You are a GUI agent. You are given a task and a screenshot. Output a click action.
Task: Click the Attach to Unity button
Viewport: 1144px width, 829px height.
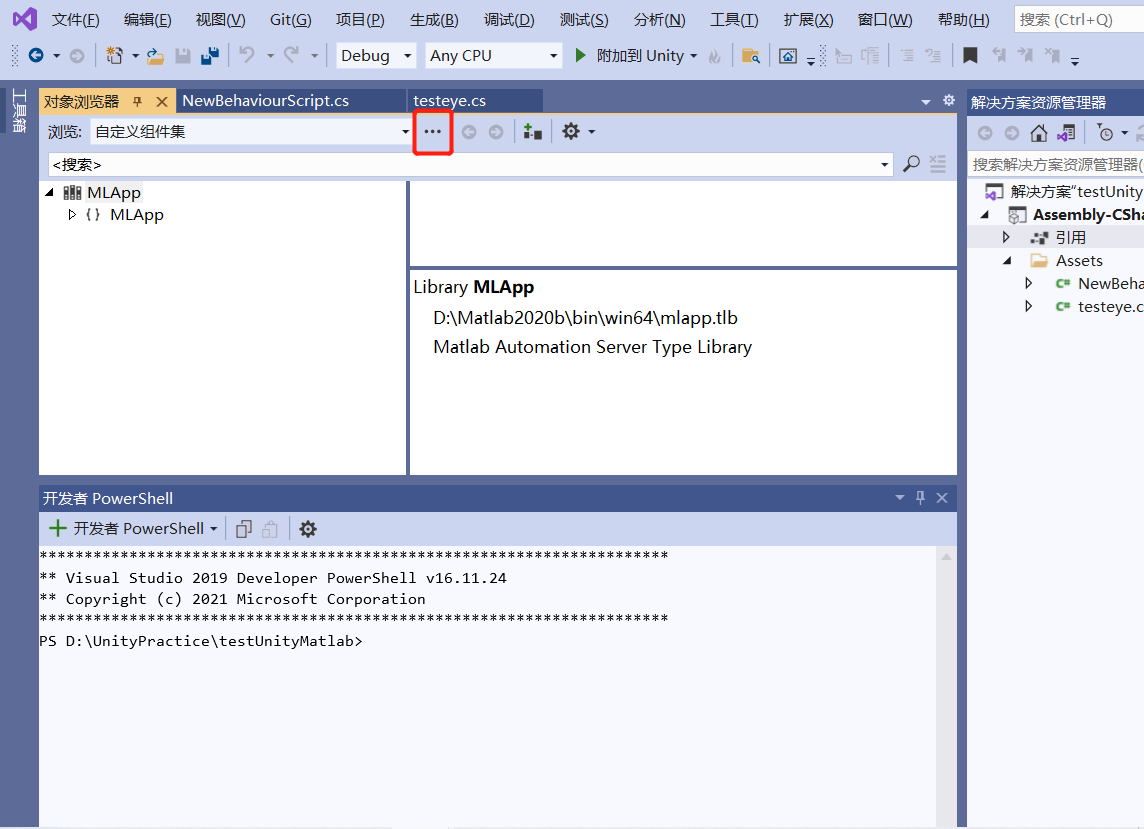coord(635,56)
